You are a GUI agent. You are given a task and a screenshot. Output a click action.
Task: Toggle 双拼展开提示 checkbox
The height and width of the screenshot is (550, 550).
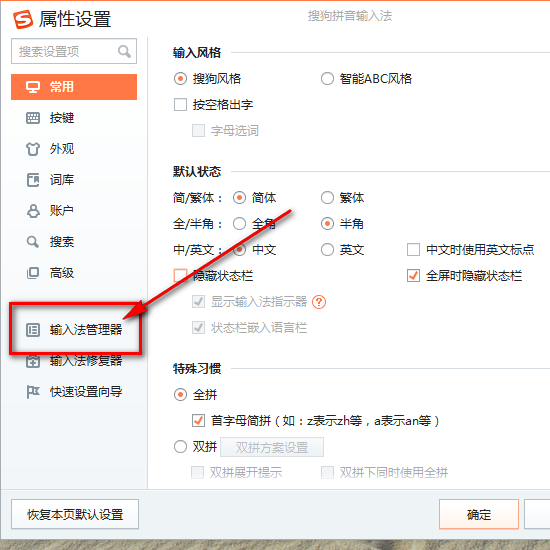pos(197,472)
